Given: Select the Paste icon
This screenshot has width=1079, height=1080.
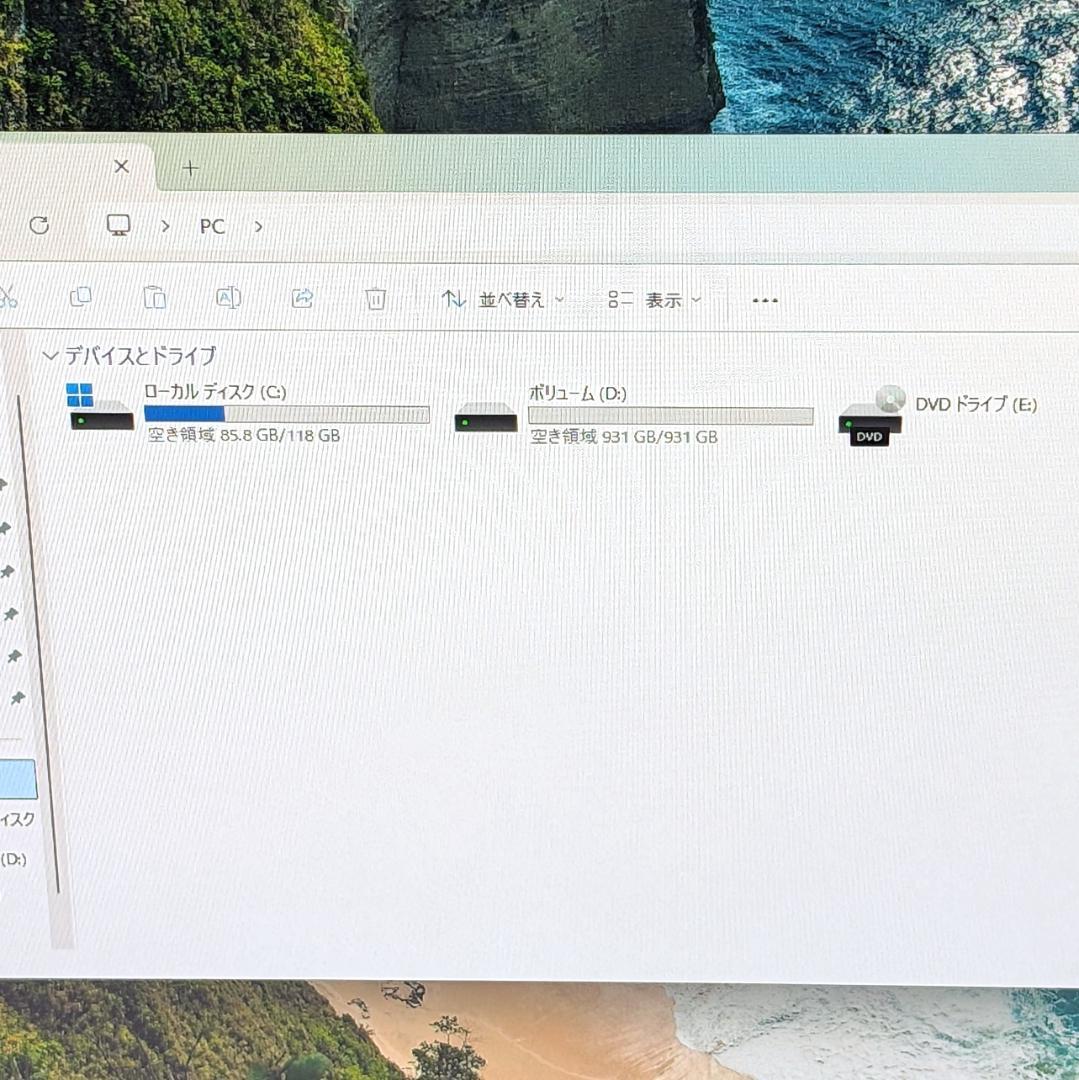Looking at the screenshot, I should (154, 298).
